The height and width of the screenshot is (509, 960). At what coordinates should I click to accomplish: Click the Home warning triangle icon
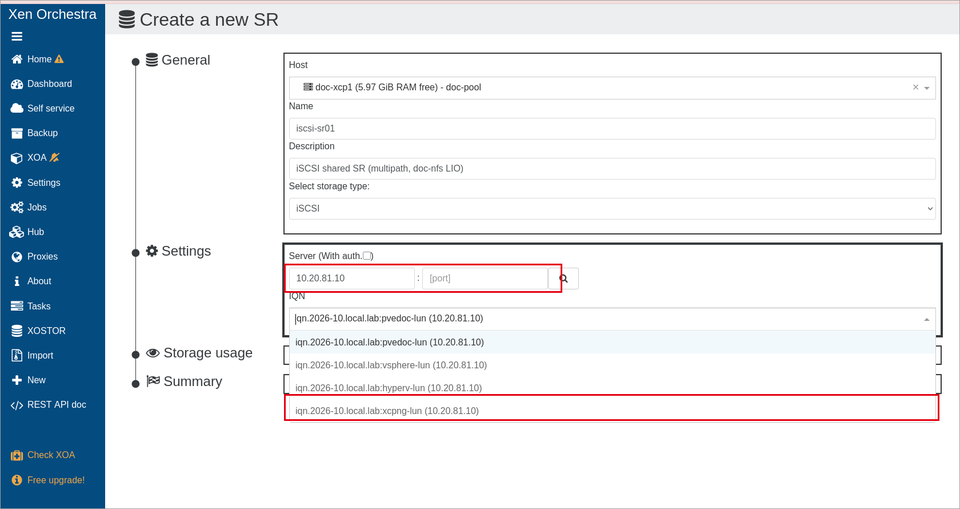click(59, 59)
